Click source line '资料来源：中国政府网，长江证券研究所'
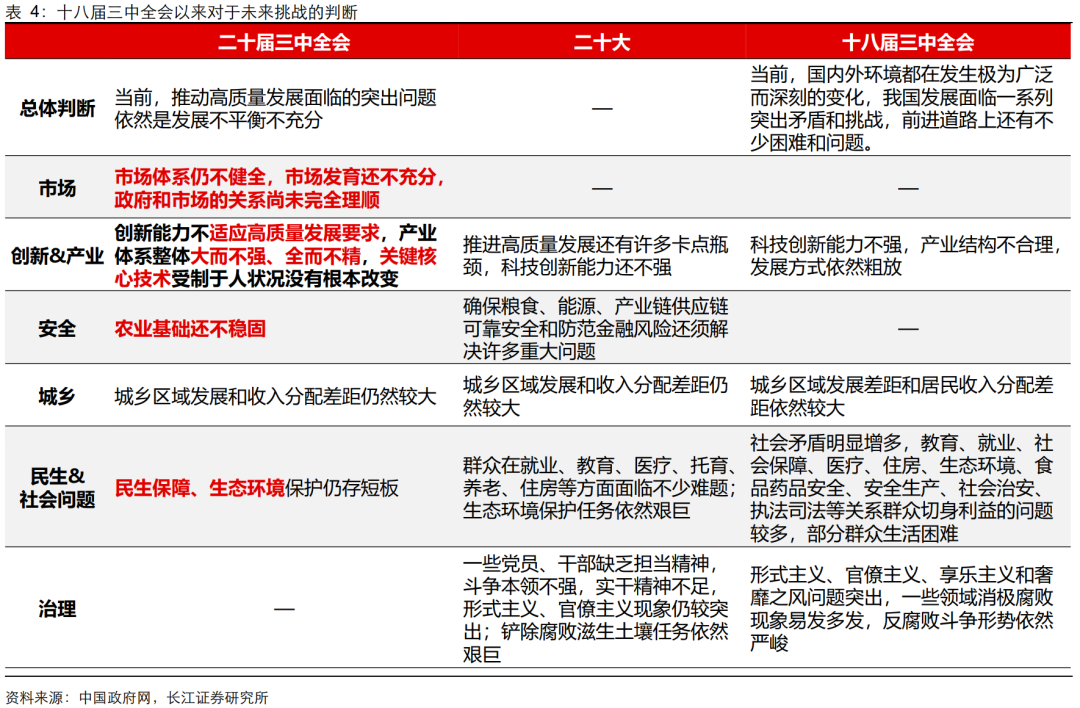Viewport: 1080px width, 708px height. tap(136, 697)
